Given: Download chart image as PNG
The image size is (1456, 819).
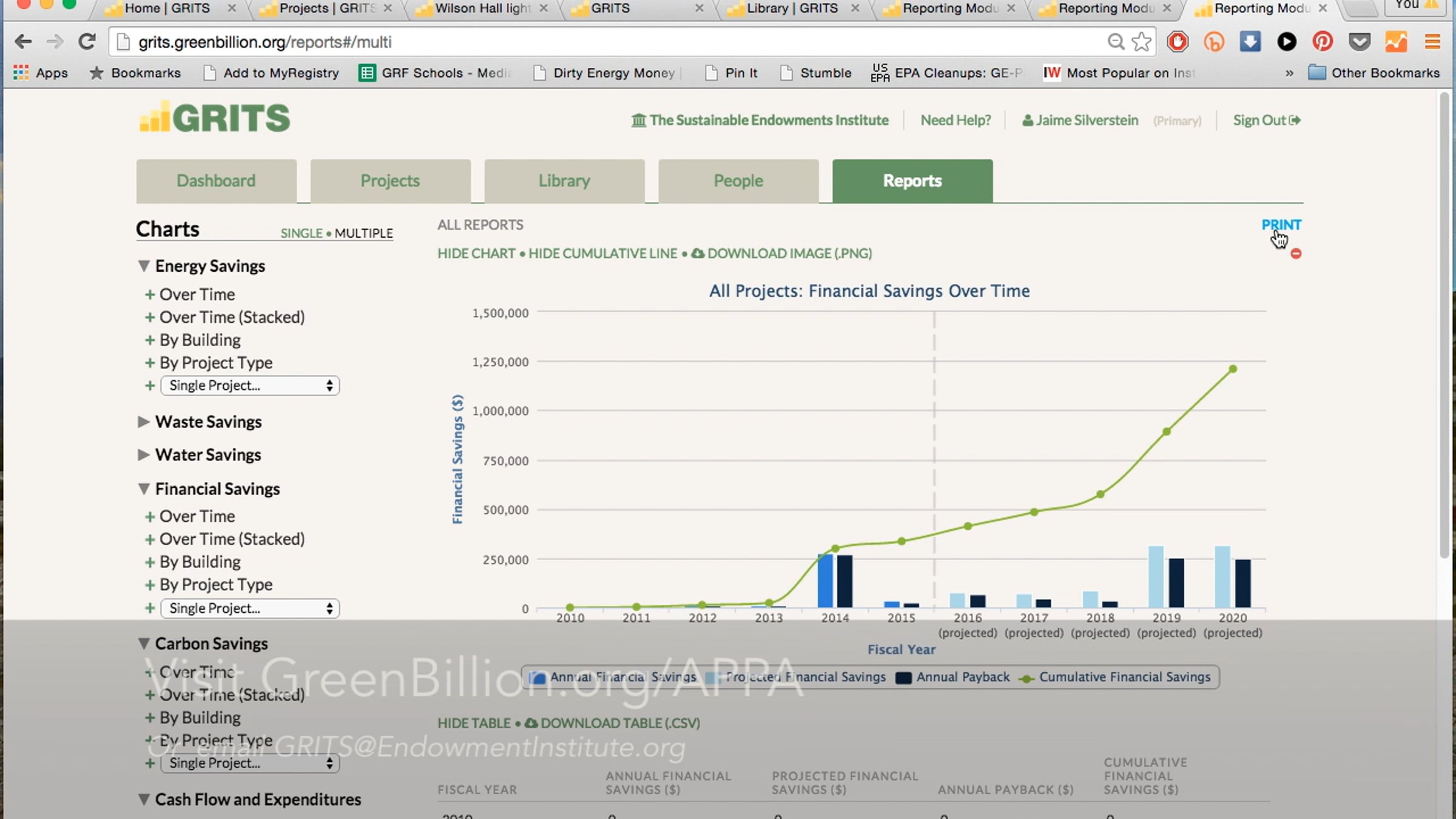Looking at the screenshot, I should click(789, 254).
